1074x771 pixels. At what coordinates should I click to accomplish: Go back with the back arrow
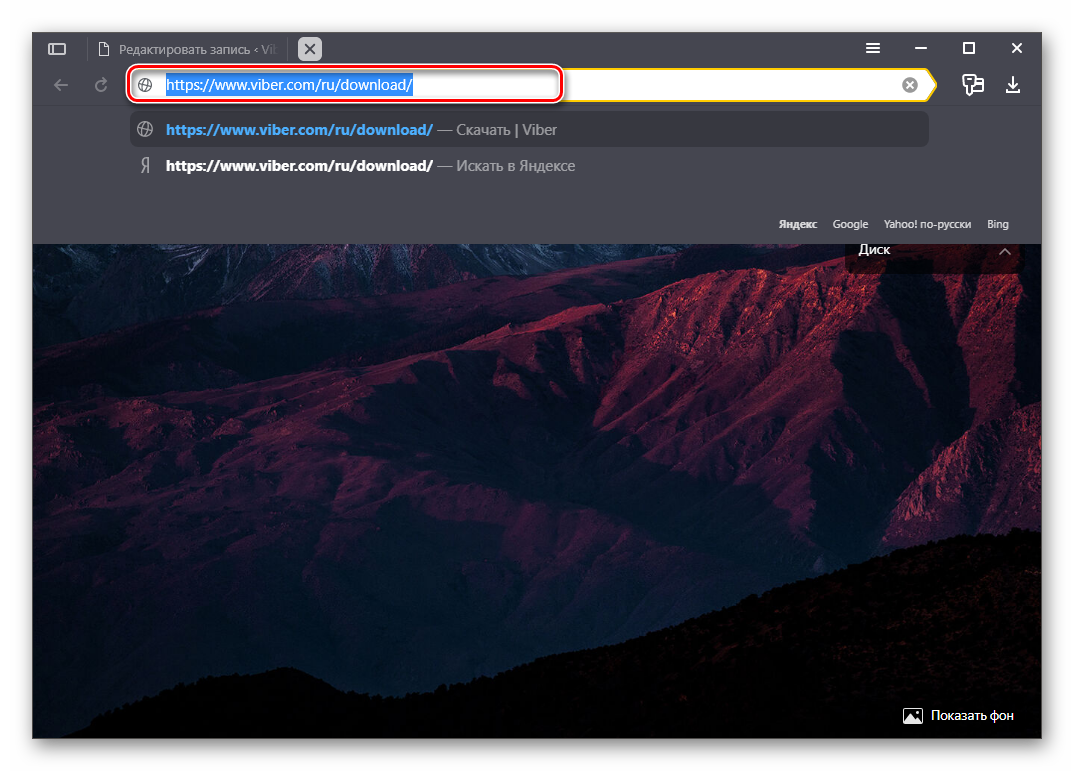(61, 85)
